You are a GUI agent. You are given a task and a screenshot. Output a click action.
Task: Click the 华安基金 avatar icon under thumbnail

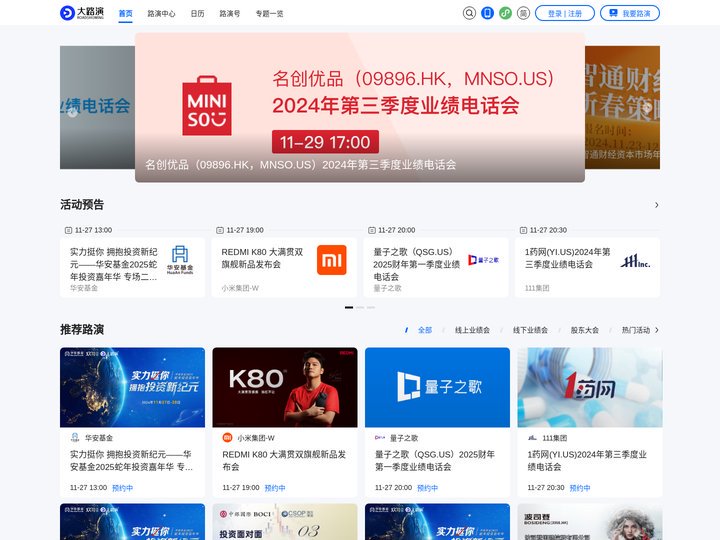tap(75, 438)
